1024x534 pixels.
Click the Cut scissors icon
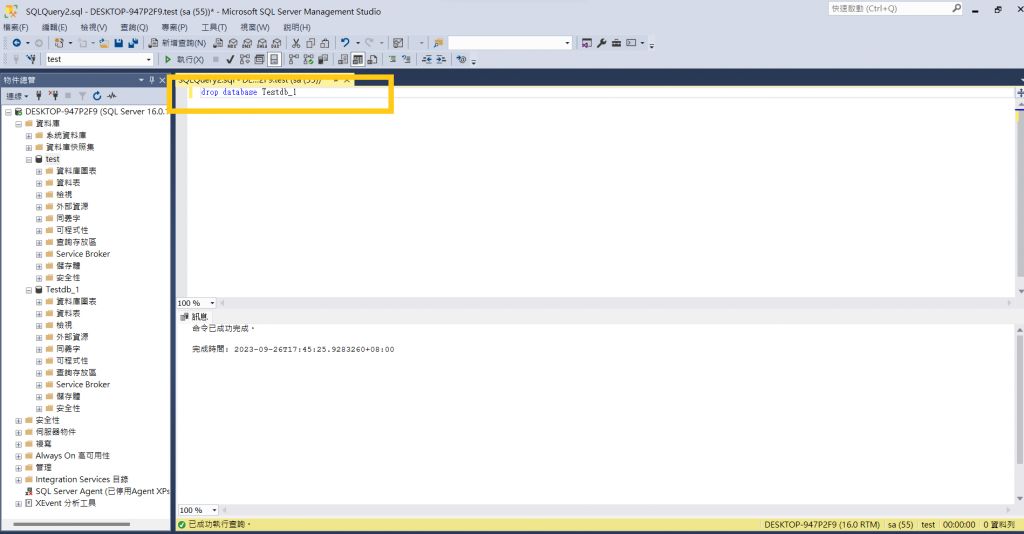click(296, 43)
